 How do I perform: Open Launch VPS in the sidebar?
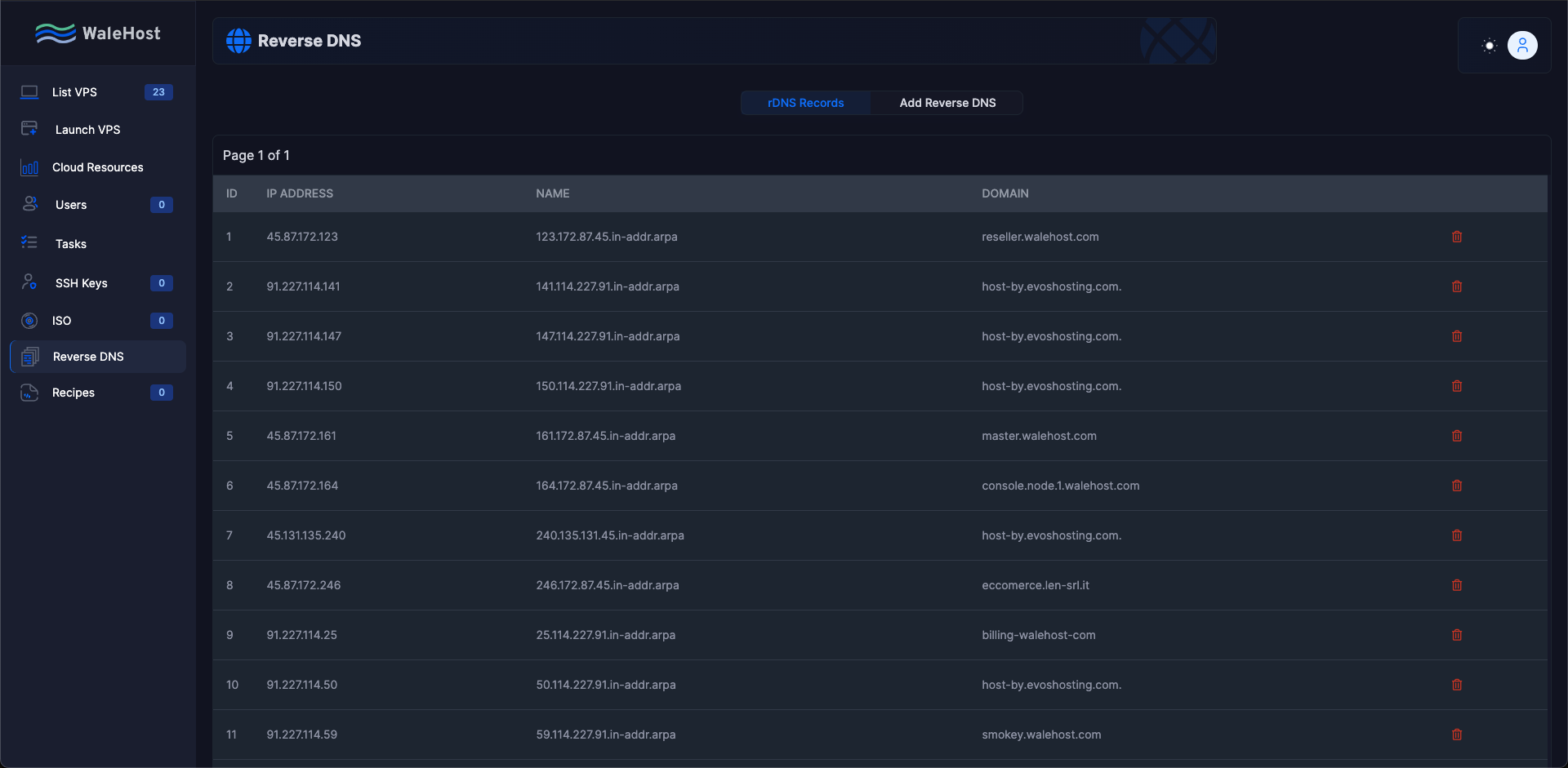[98, 130]
